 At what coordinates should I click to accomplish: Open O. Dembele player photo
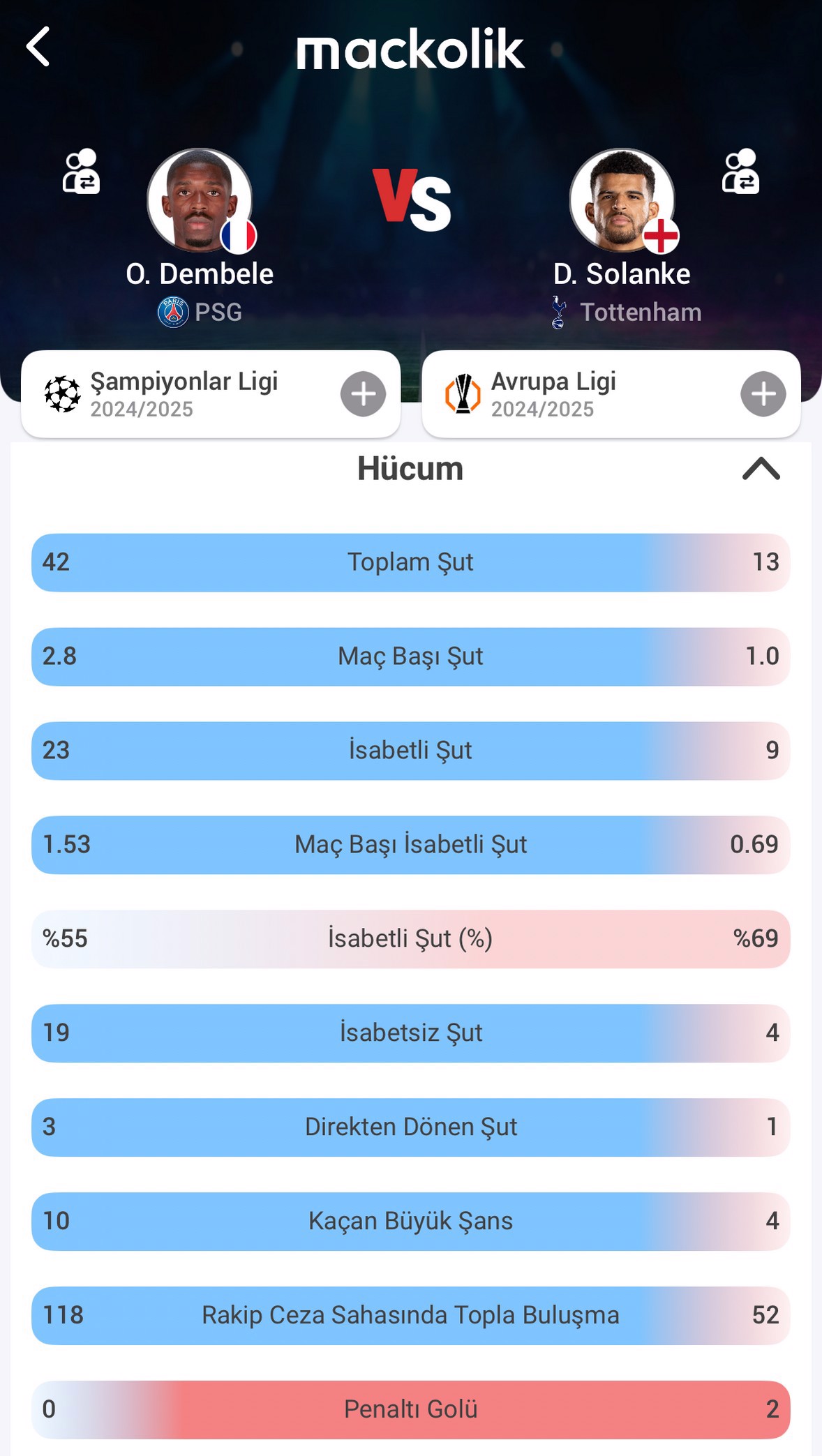tap(200, 200)
